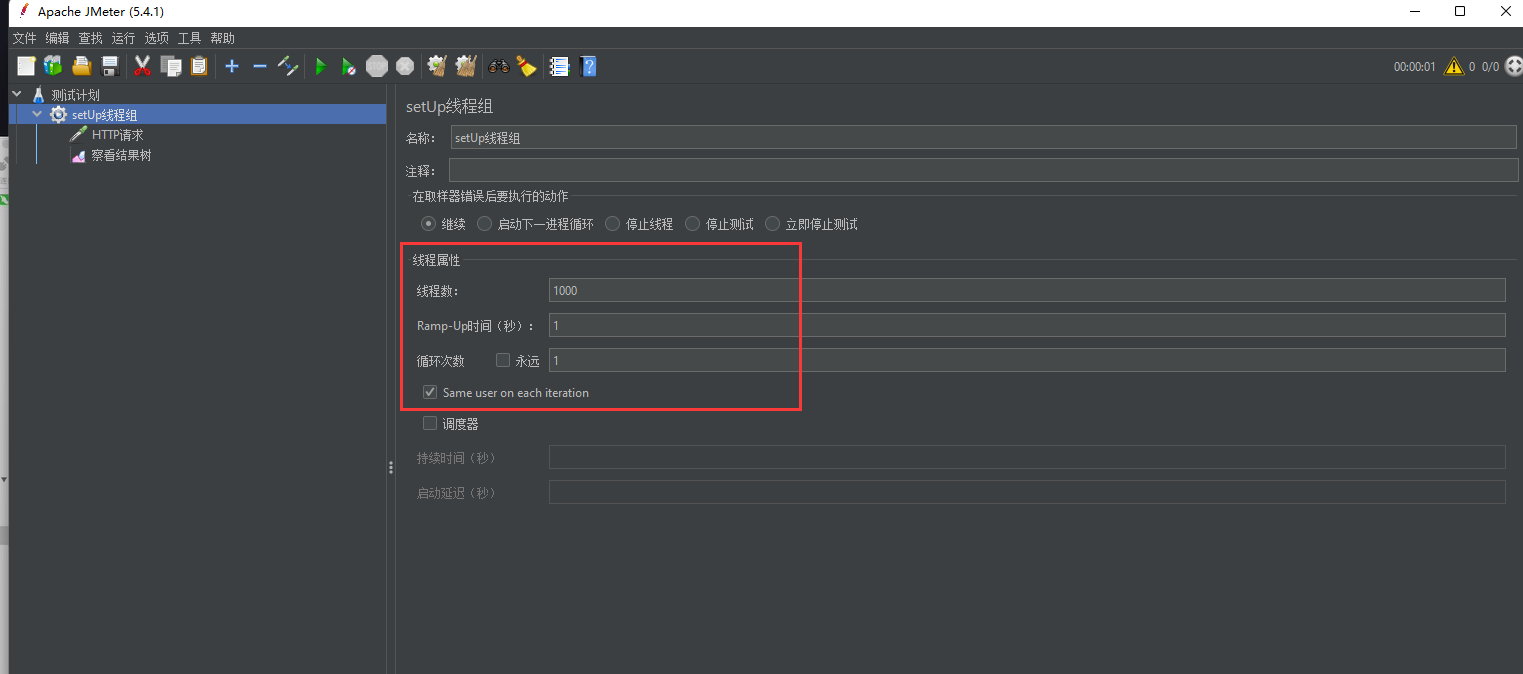Click the 注释 input field
This screenshot has width=1523, height=674.
(983, 170)
